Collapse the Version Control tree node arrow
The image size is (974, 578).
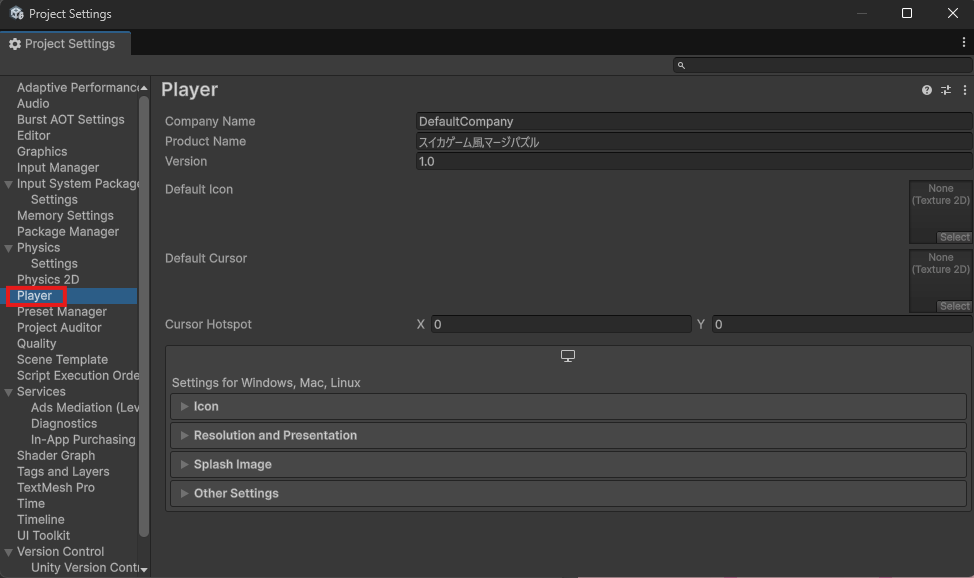(x=9, y=553)
